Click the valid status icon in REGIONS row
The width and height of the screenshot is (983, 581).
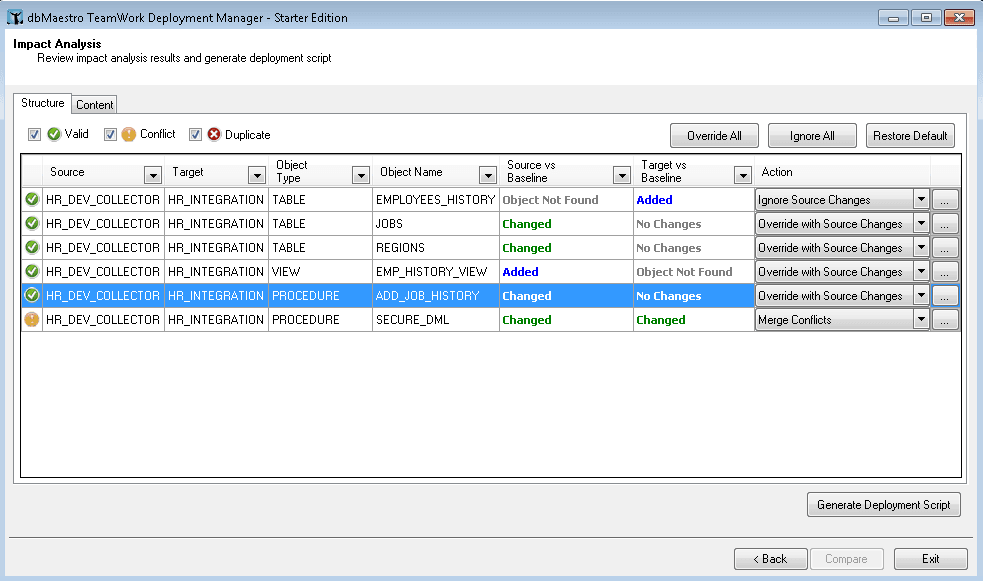click(x=32, y=248)
